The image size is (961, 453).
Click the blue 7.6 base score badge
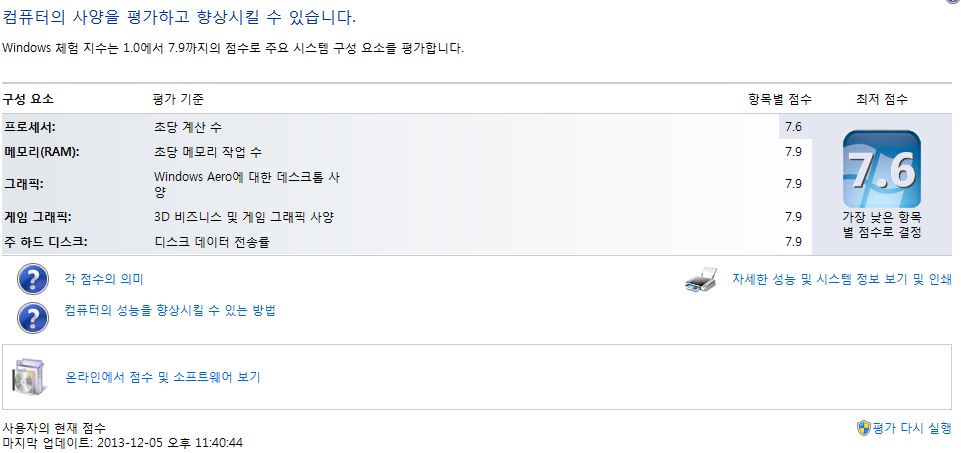[x=881, y=169]
